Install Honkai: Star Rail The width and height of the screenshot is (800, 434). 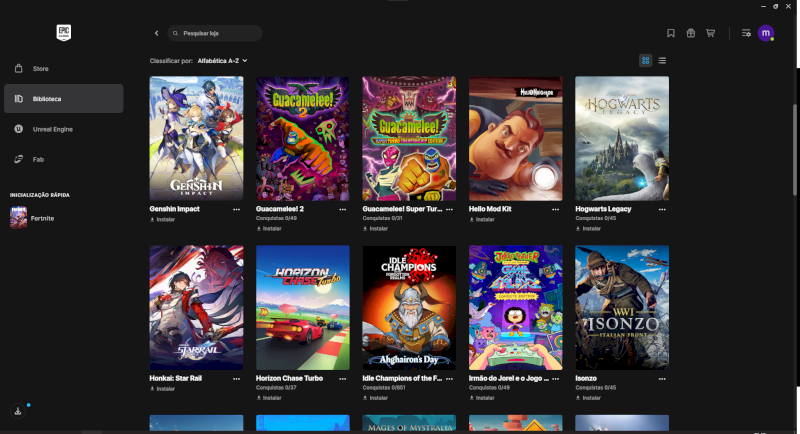pyautogui.click(x=163, y=389)
